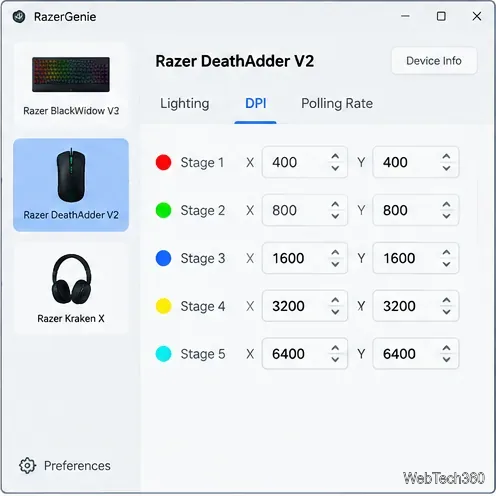The width and height of the screenshot is (496, 496).
Task: Increase Stage 2 X DPI with up arrow
Action: 335,204
